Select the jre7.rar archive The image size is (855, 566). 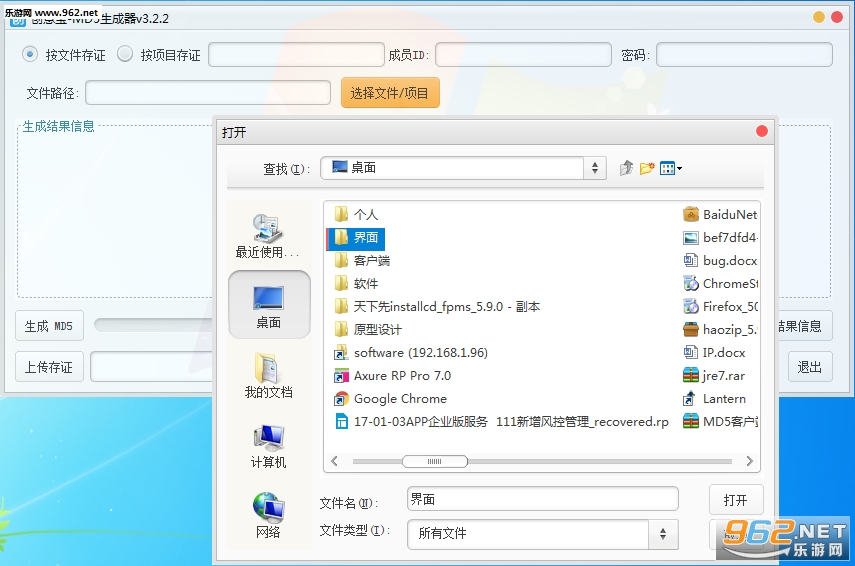(714, 376)
